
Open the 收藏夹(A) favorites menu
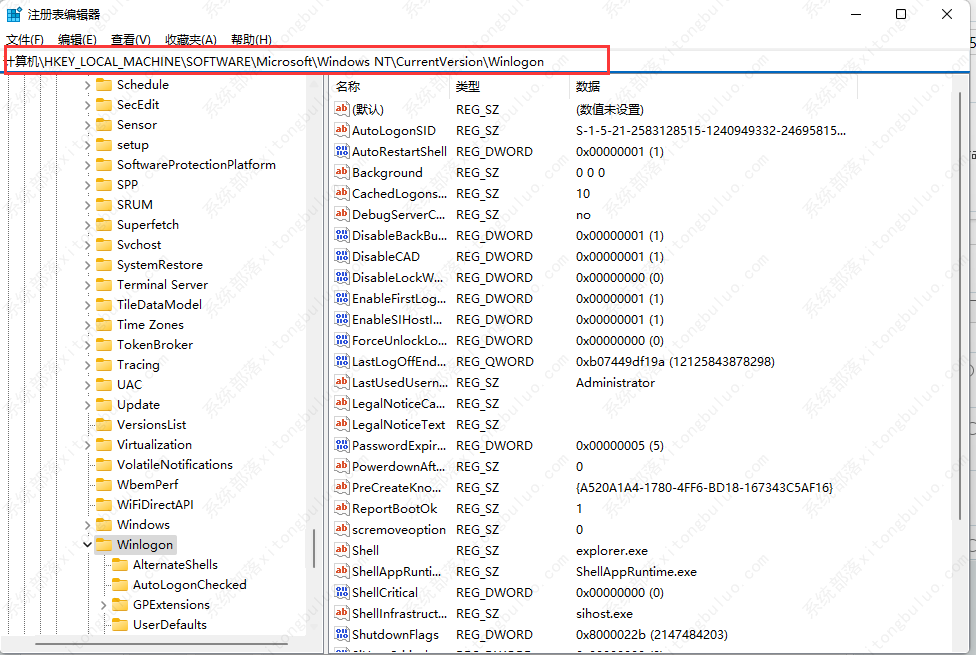190,40
